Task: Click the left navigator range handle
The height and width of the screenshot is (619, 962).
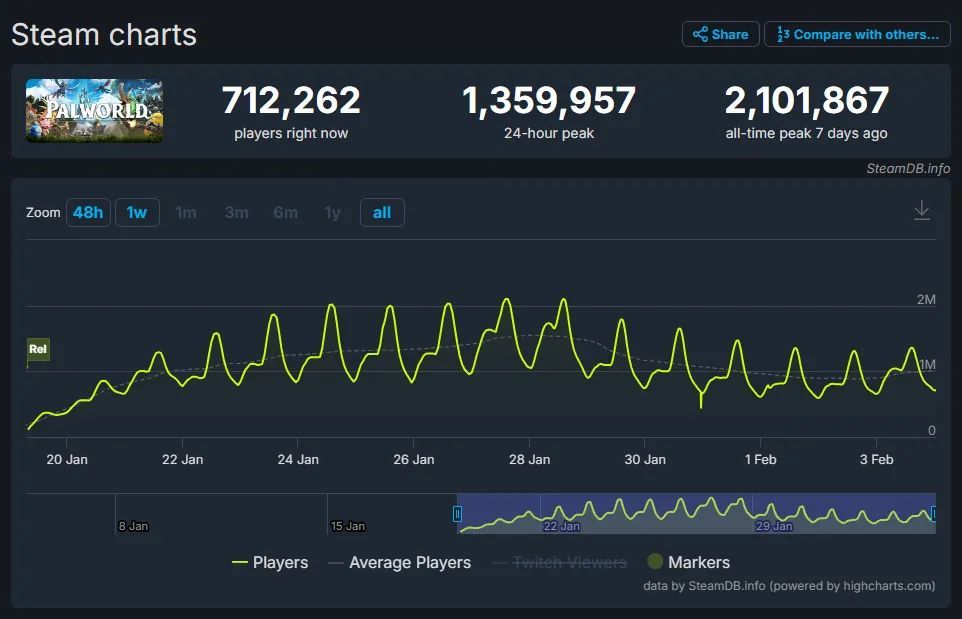Action: (457, 513)
